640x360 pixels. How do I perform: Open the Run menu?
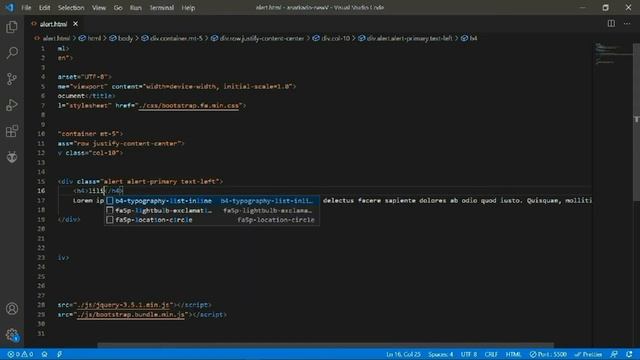136,8
